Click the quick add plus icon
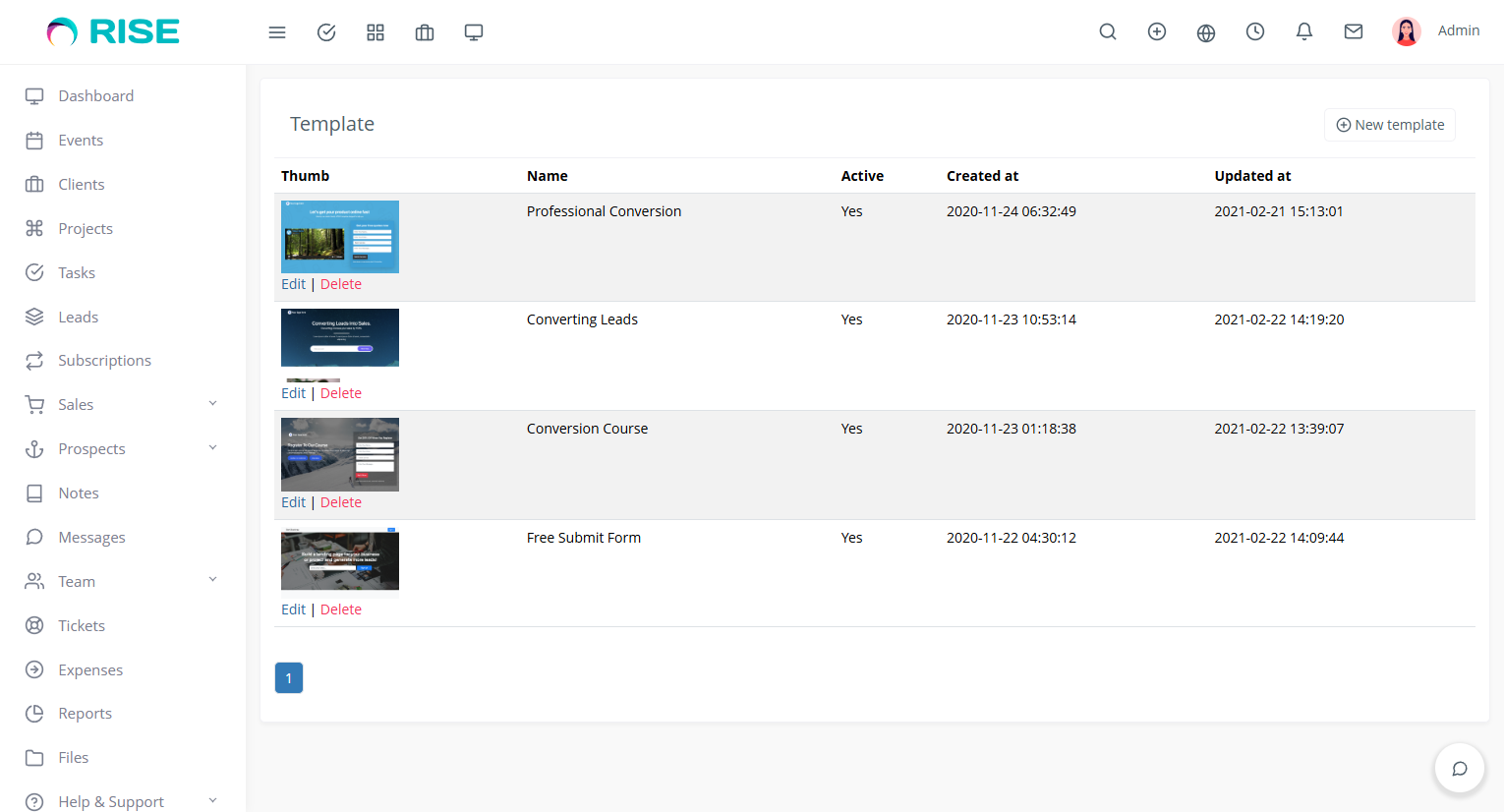1504x812 pixels. [1157, 31]
